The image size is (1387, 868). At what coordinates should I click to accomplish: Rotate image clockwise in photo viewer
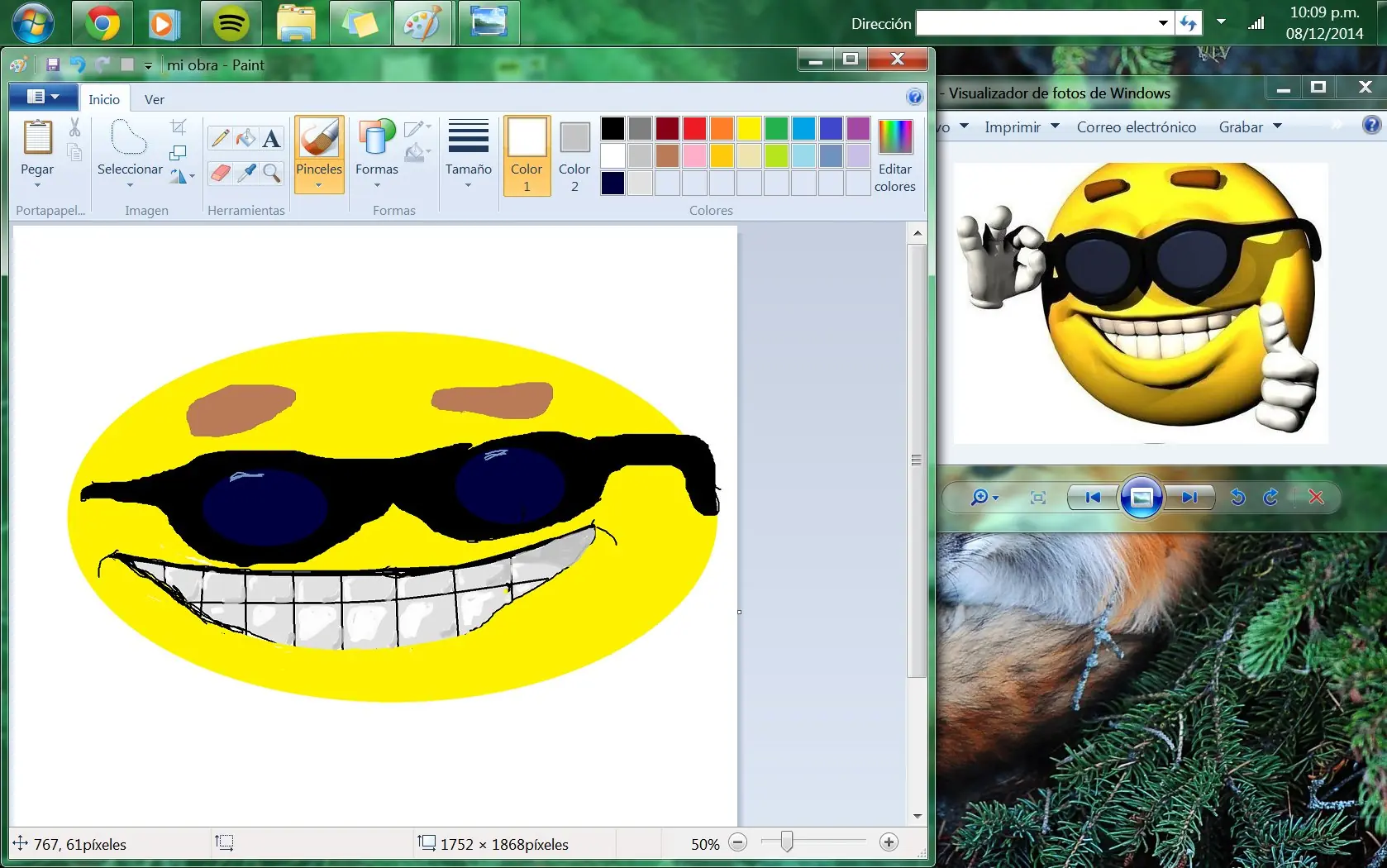pos(1270,497)
